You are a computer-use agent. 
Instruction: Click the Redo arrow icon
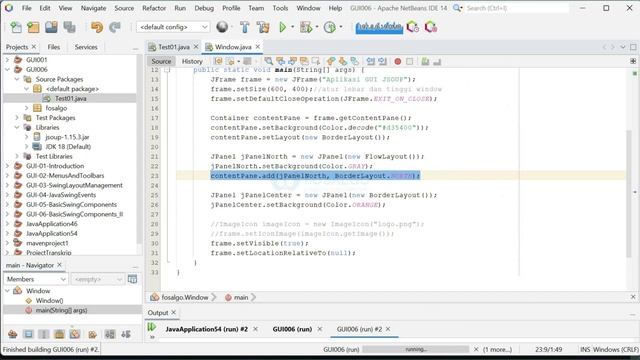pos(115,27)
